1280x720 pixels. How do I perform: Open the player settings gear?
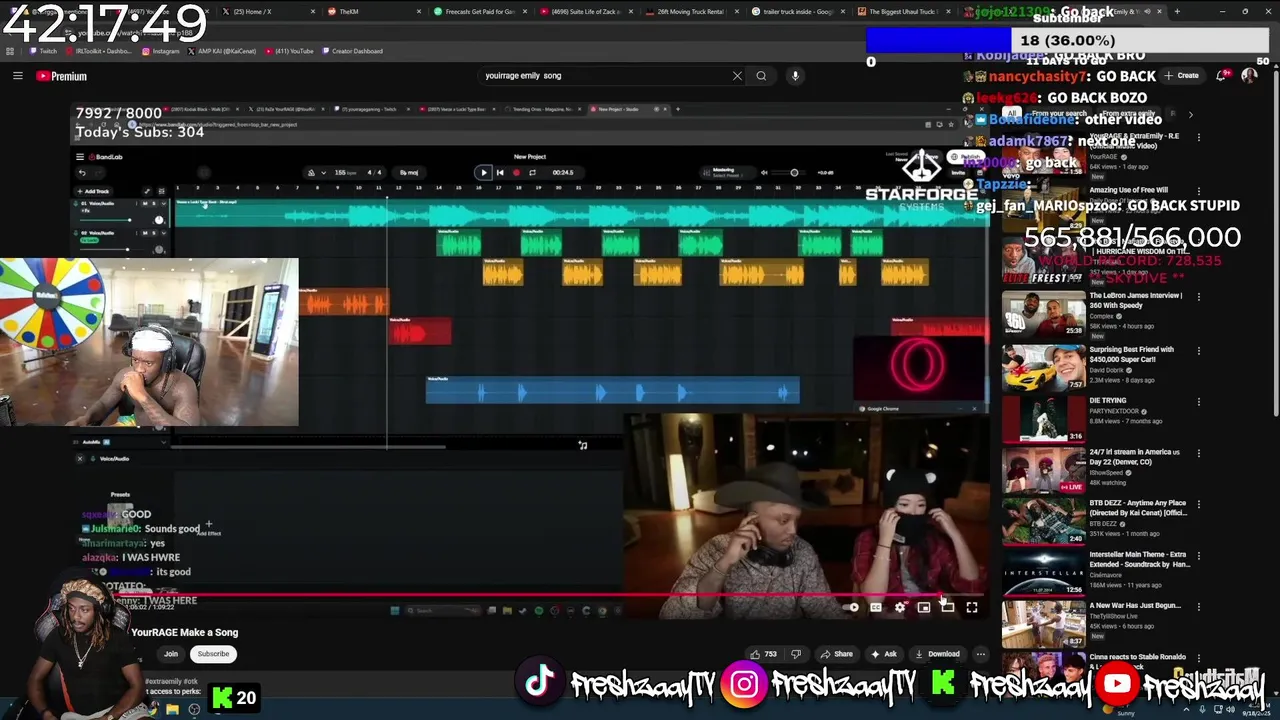900,607
